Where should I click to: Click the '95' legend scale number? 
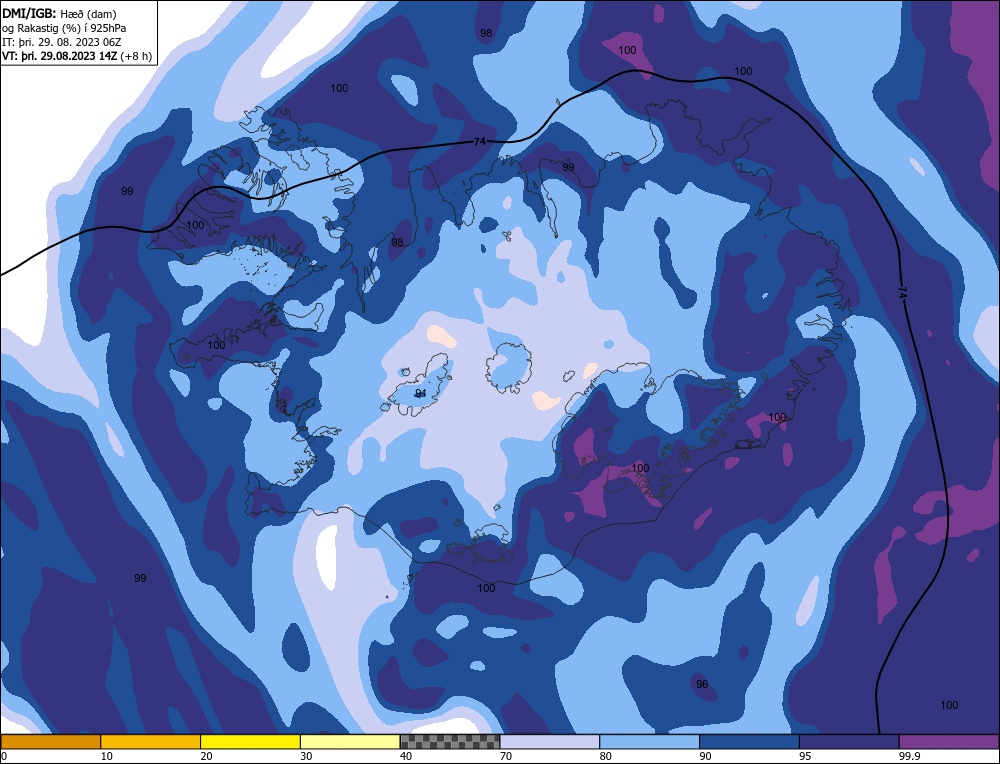point(805,756)
